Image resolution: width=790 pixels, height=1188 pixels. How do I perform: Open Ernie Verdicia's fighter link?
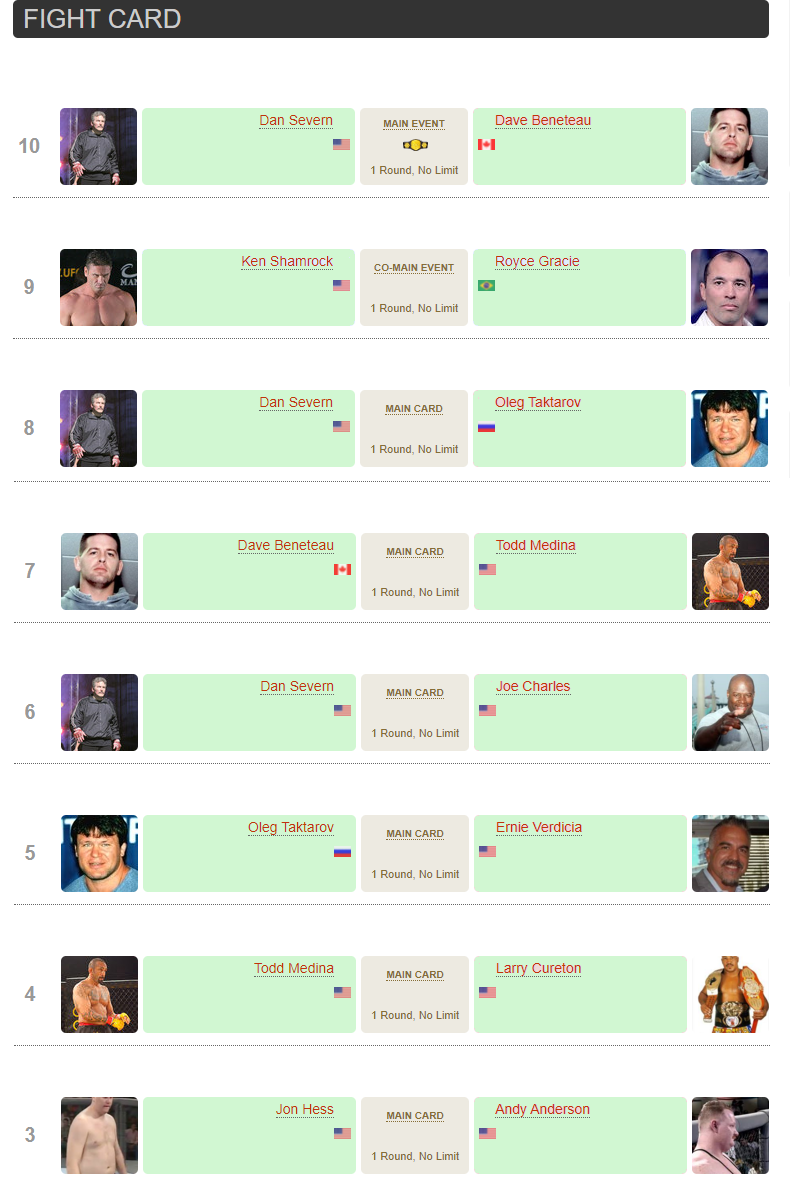[x=539, y=827]
